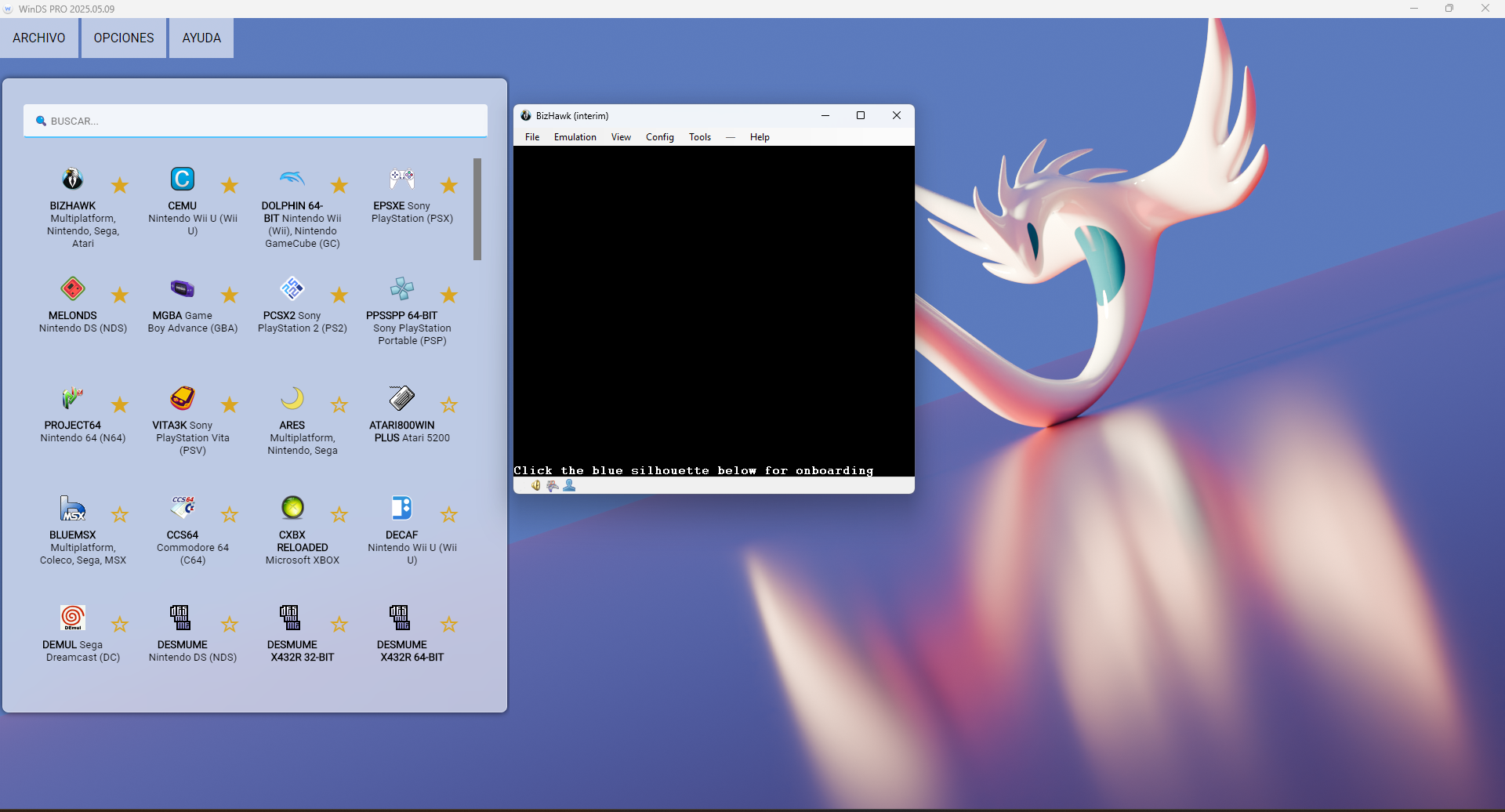Open the CXBX Reloaded Xbox icon
The width and height of the screenshot is (1505, 812).
[x=292, y=508]
